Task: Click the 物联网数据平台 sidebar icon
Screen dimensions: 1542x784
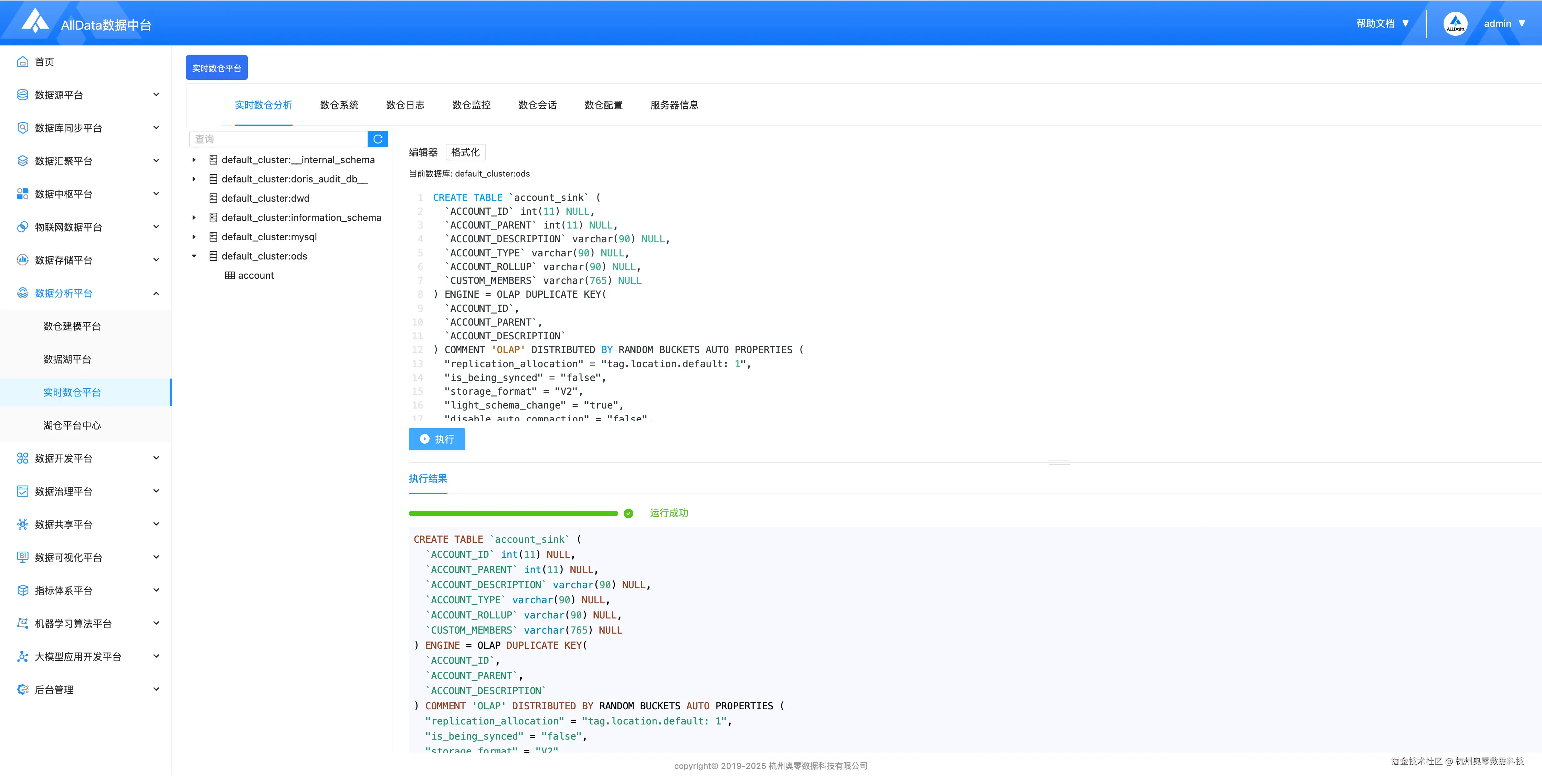Action: tap(23, 227)
